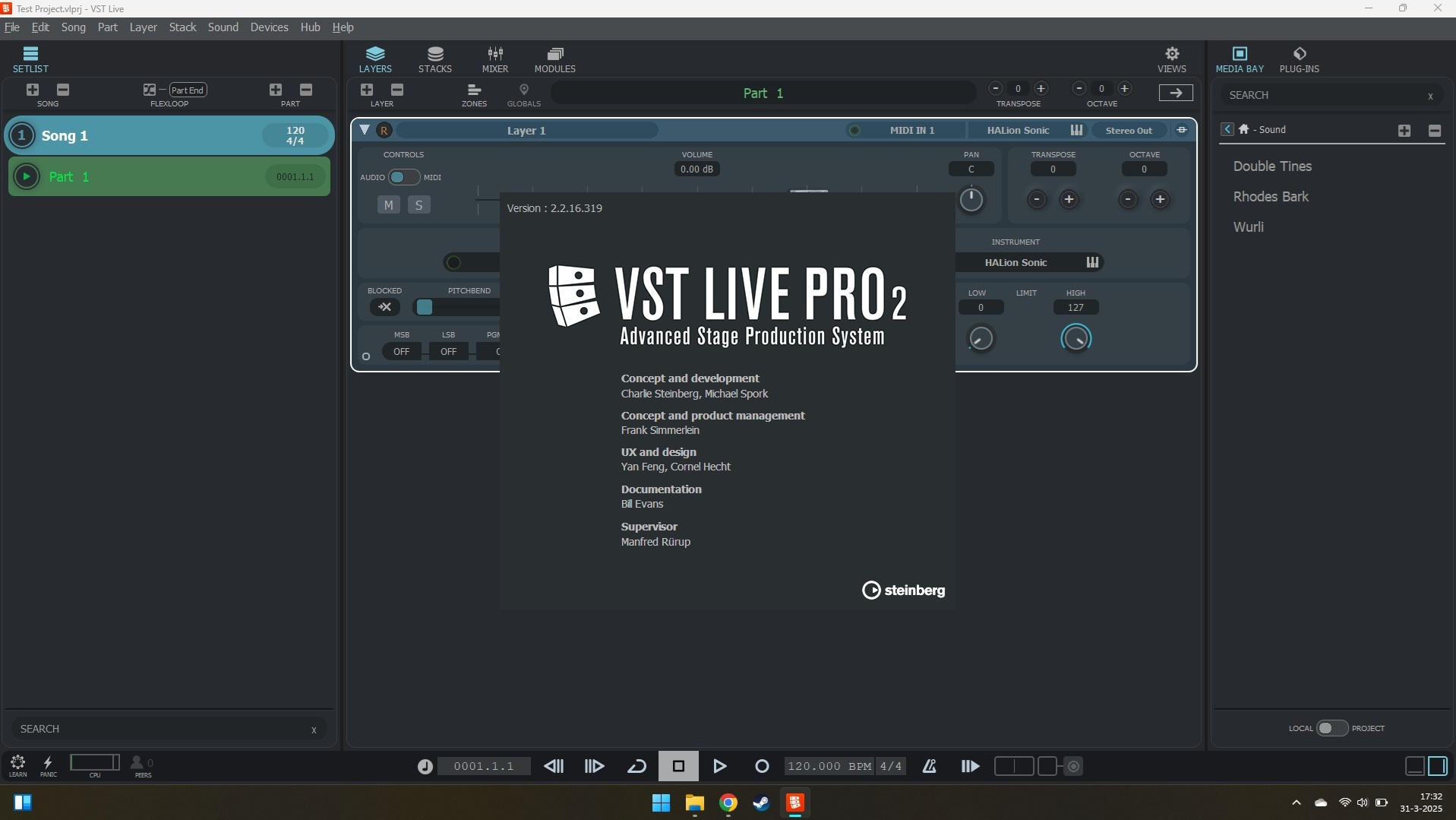Screen dimensions: 1456x820
Task: Open the MIDI IN 1 input selector
Action: point(912,131)
